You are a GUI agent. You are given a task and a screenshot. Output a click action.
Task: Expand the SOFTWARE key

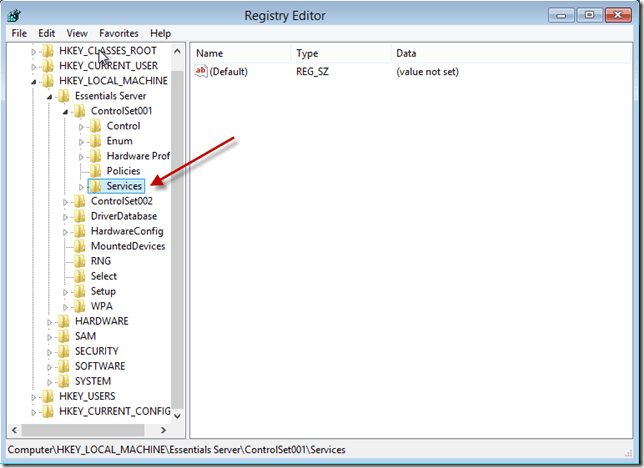coord(49,367)
